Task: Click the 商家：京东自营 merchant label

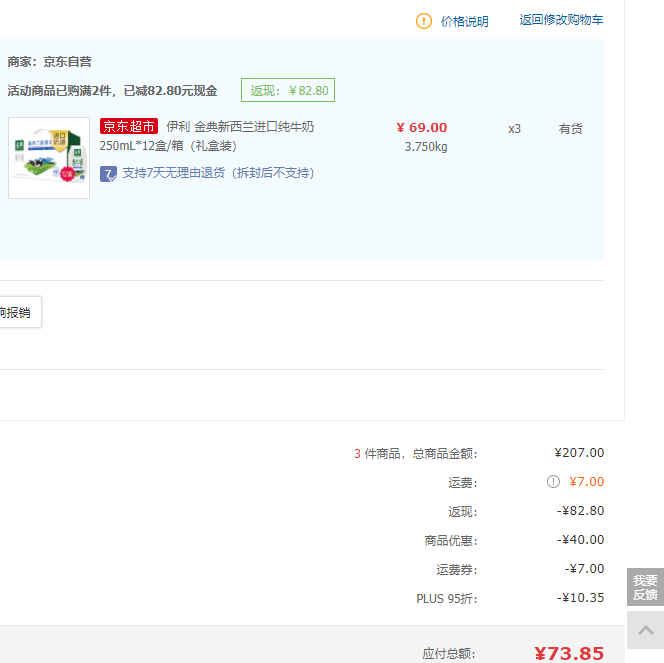Action: tap(50, 62)
